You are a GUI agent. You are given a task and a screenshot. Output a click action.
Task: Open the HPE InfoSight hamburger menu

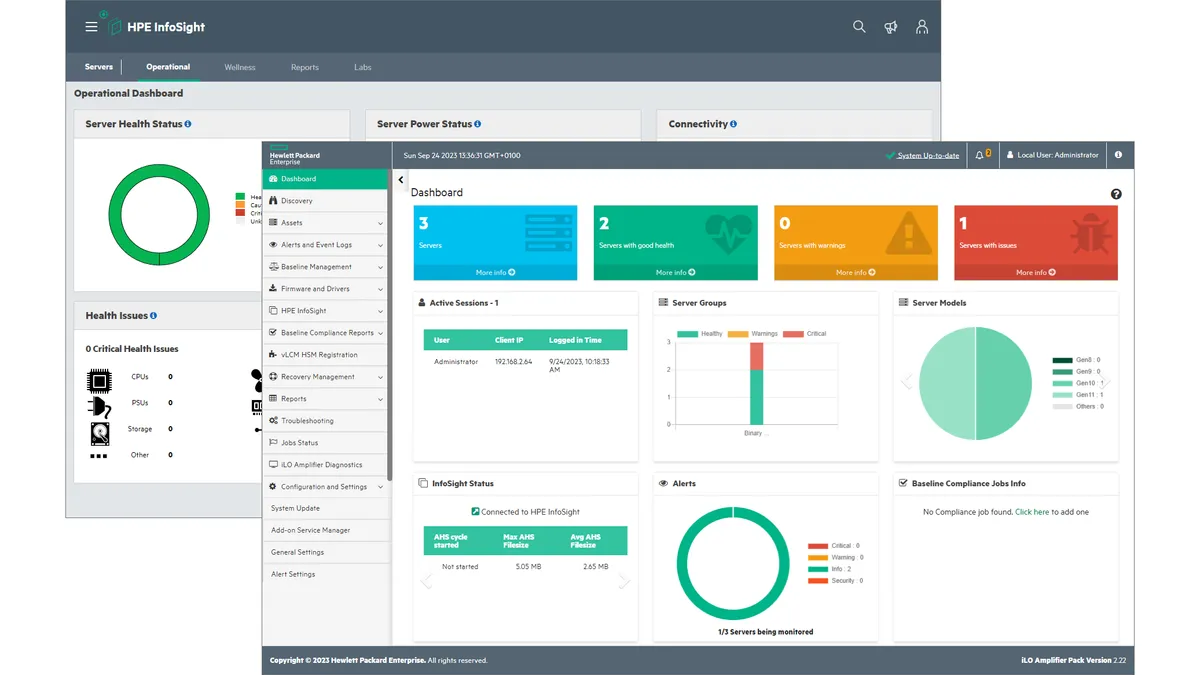tap(91, 27)
